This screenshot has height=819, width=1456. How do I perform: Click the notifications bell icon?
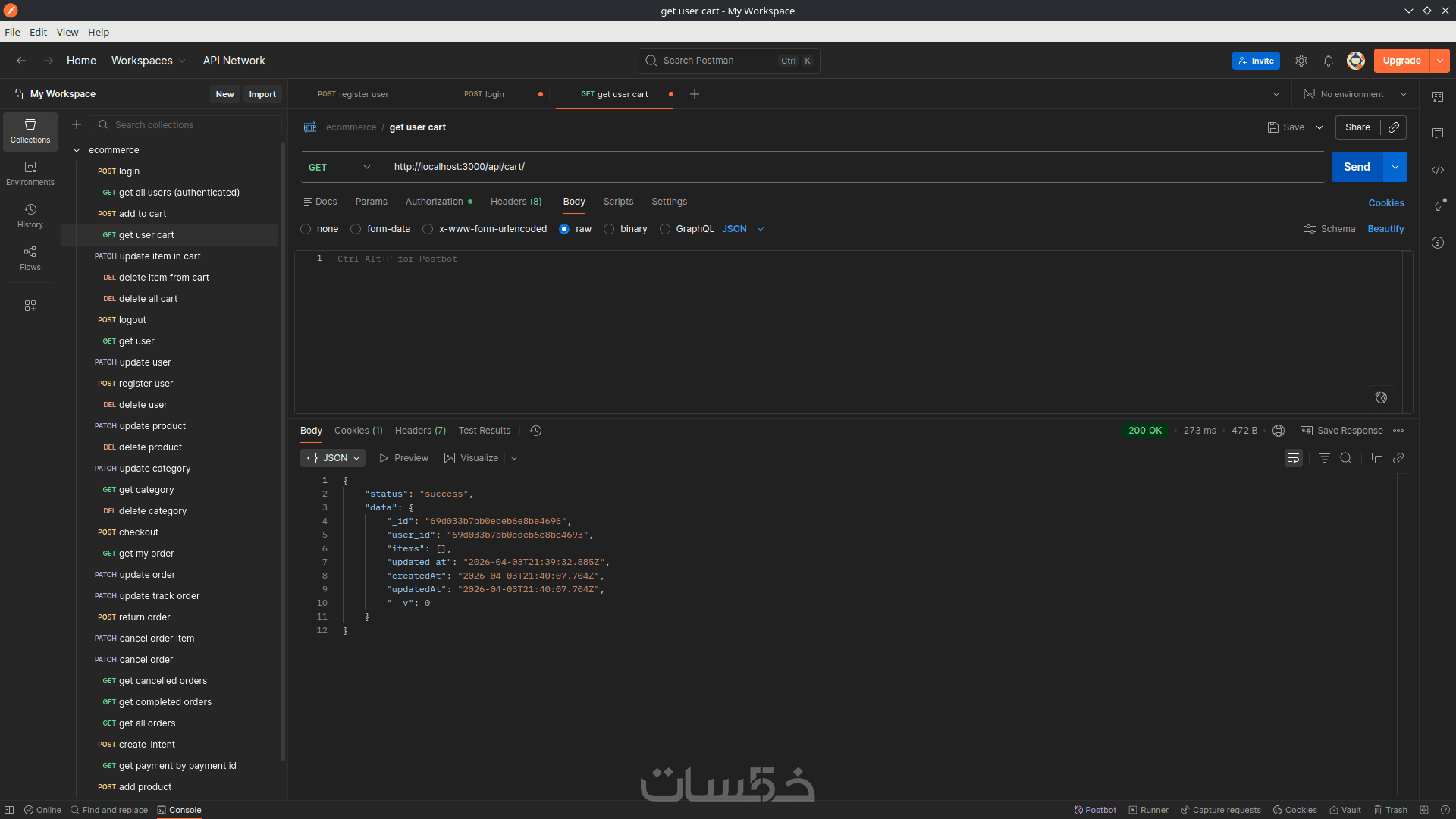click(x=1328, y=61)
